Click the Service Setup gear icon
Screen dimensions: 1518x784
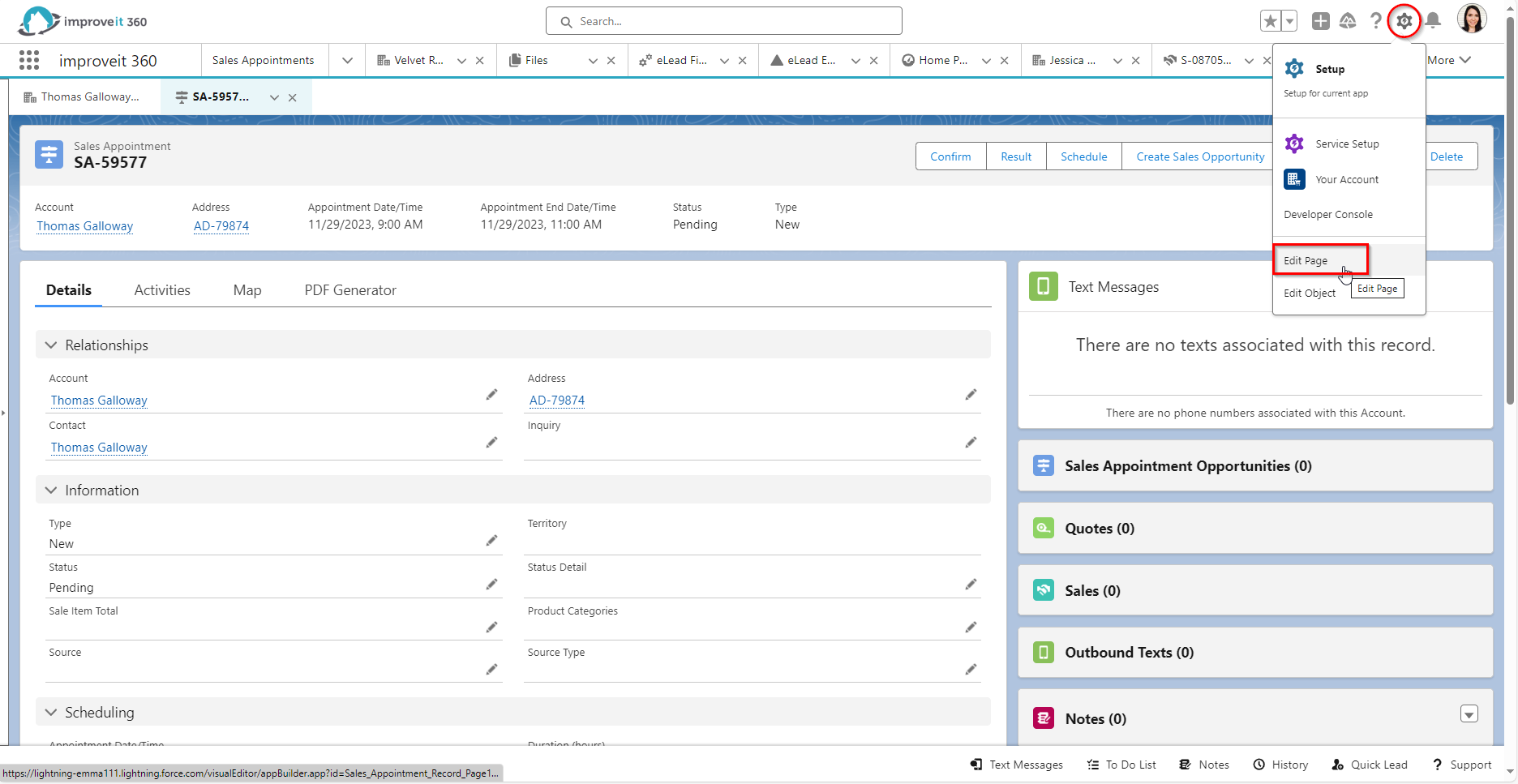[1294, 144]
